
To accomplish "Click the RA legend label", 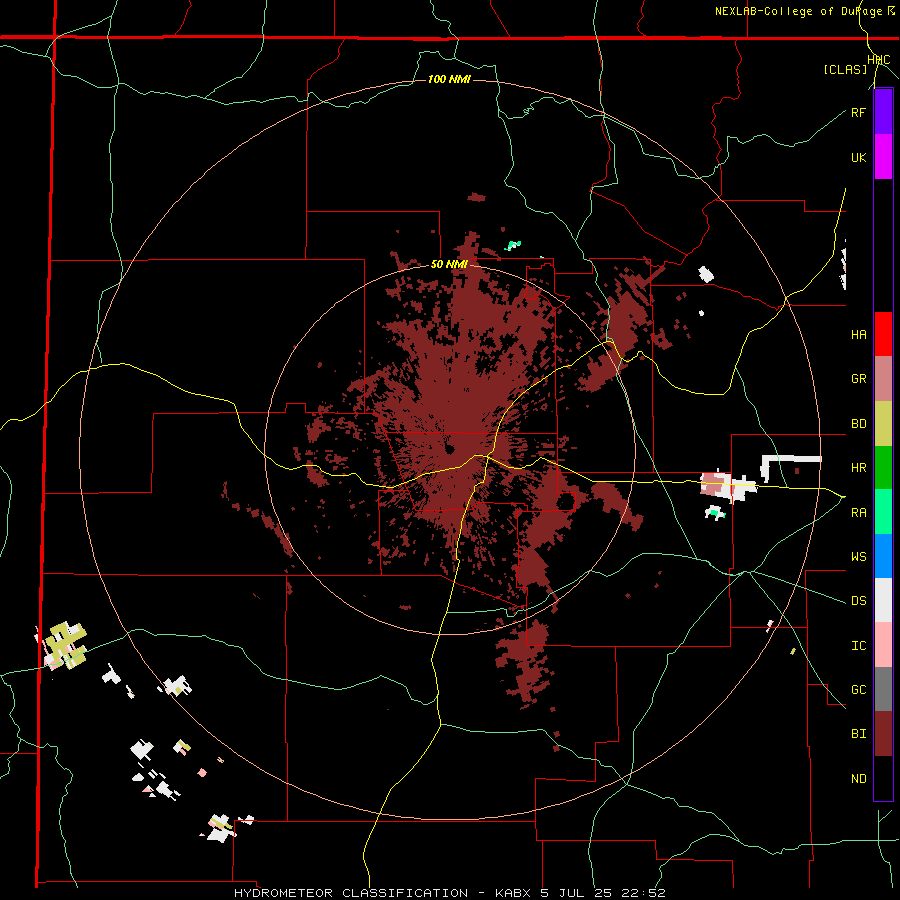I will (858, 513).
